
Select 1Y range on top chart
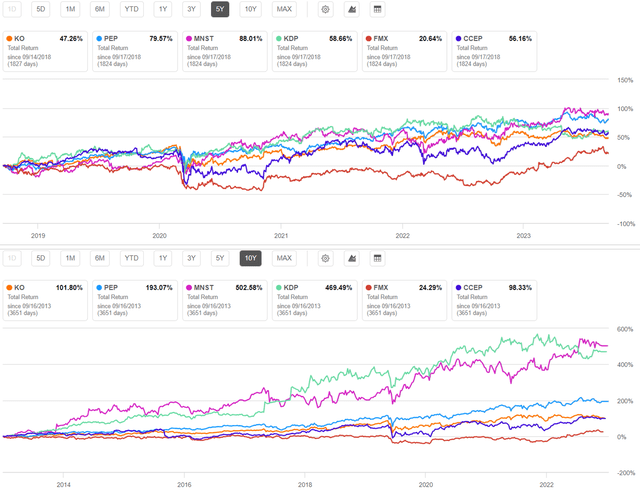(163, 9)
